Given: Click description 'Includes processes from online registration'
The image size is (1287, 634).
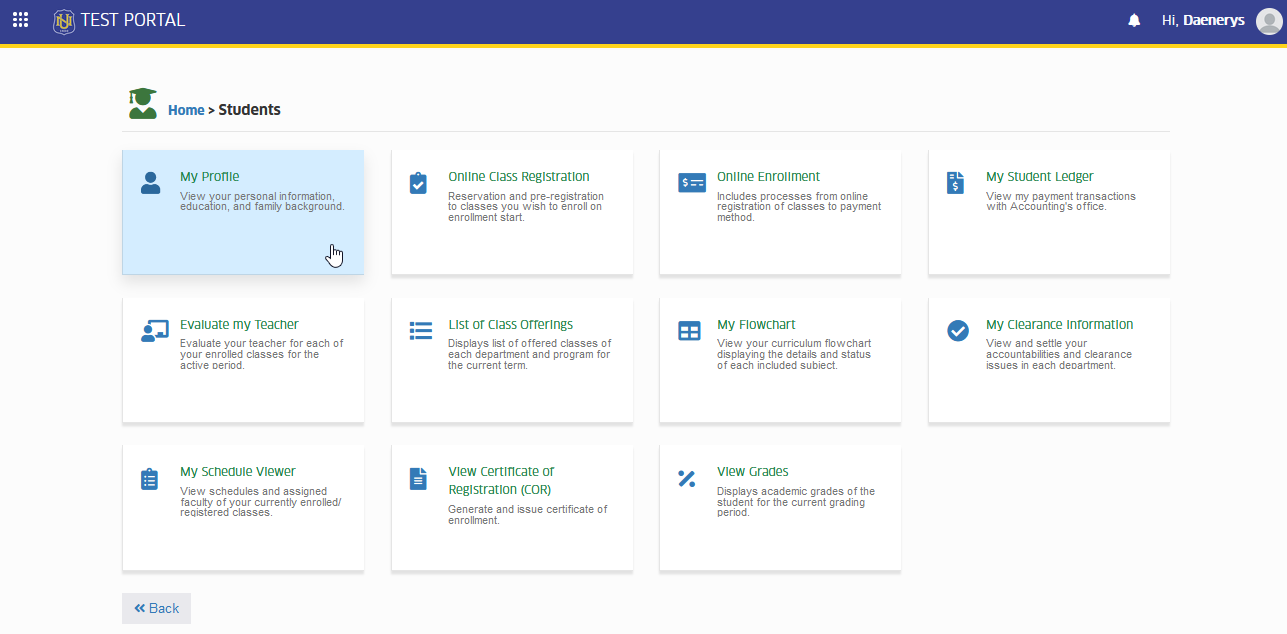Looking at the screenshot, I should tap(799, 207).
